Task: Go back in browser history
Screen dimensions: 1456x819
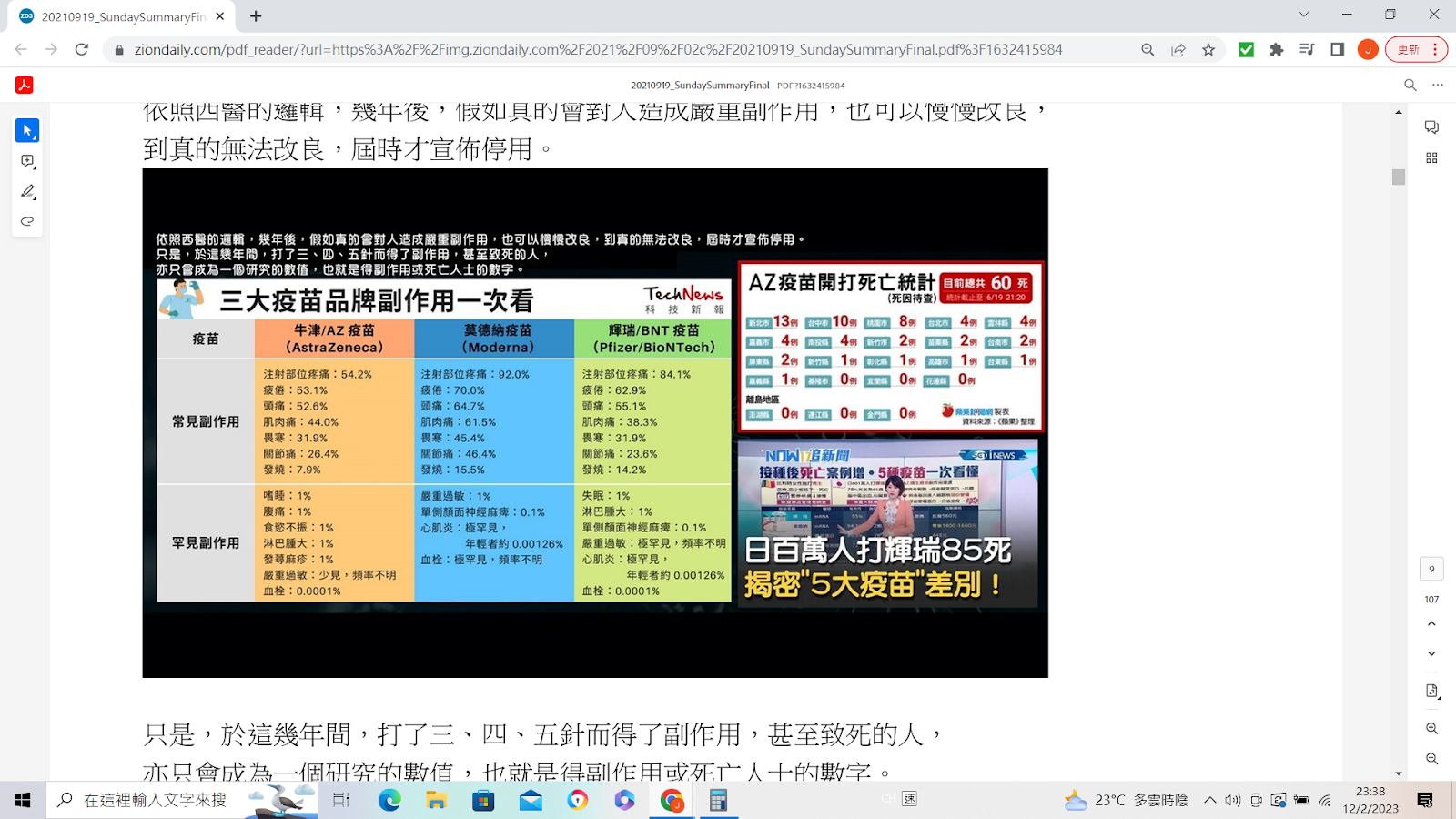Action: (21, 50)
